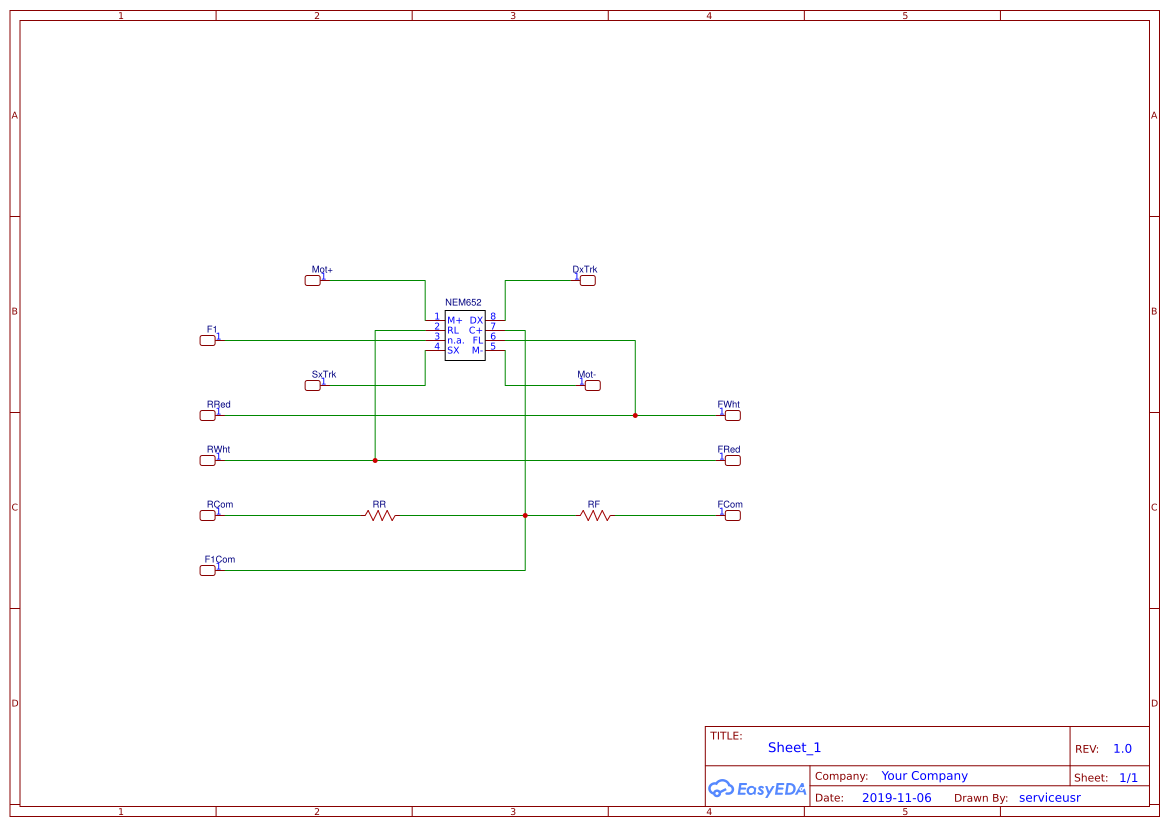Select the REV 1.0 text
The image size is (1171, 827).
click(1112, 748)
